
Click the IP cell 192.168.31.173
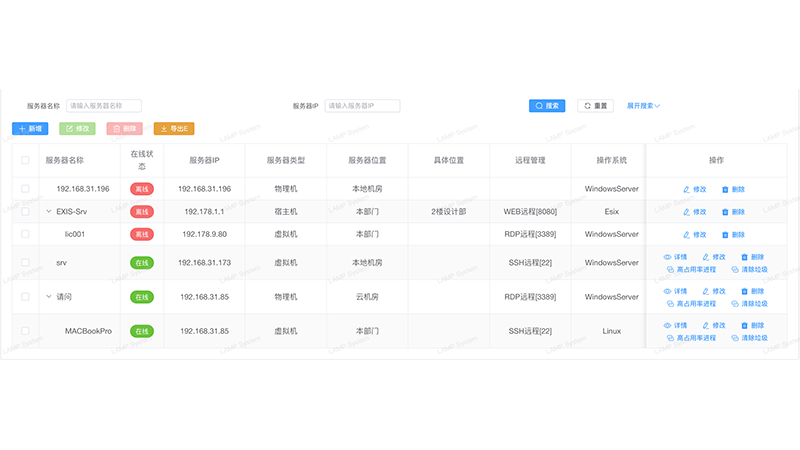205,263
